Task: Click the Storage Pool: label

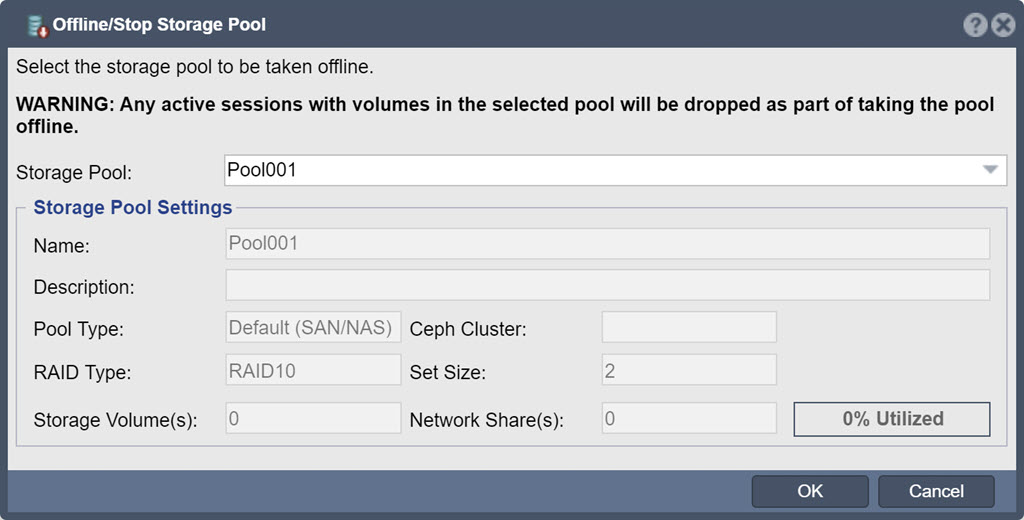Action: coord(74,172)
